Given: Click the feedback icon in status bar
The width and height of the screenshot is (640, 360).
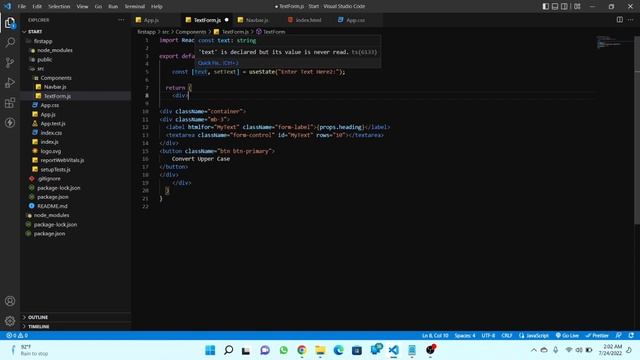Looking at the screenshot, I should (619, 336).
